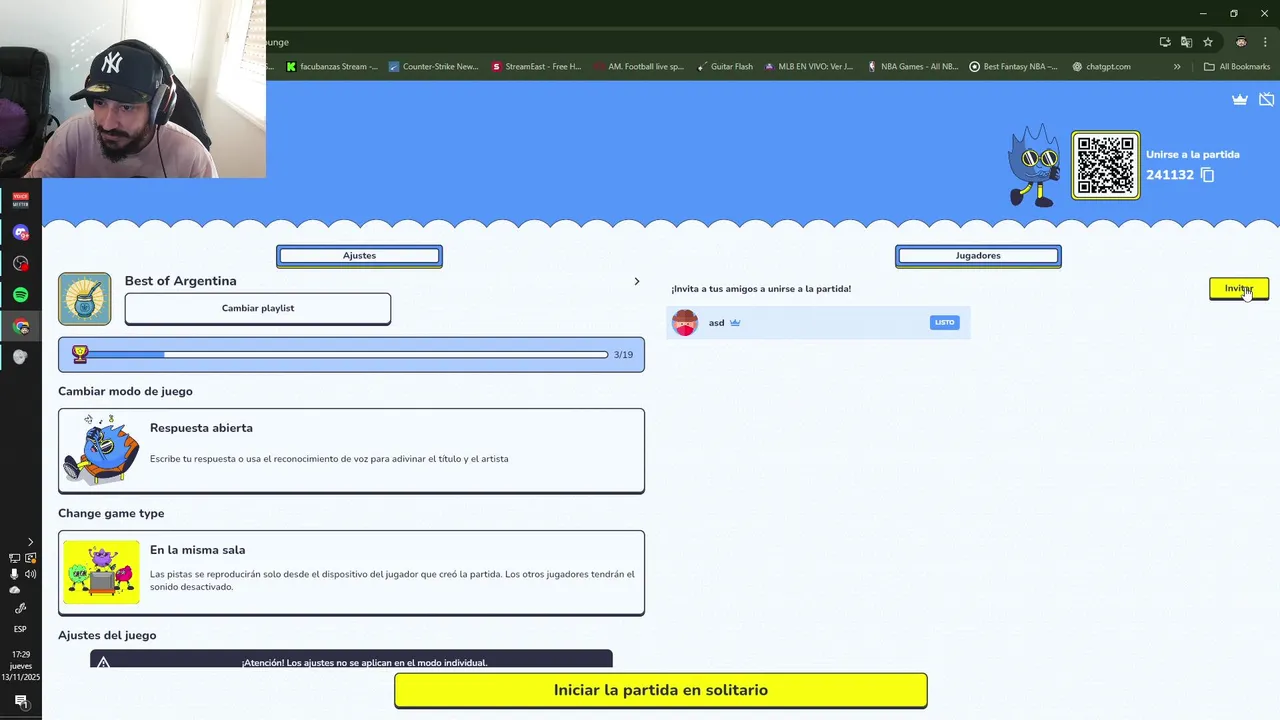The image size is (1280, 720).
Task: Click the blue mascot character beside the QR code
Action: pyautogui.click(x=1034, y=165)
